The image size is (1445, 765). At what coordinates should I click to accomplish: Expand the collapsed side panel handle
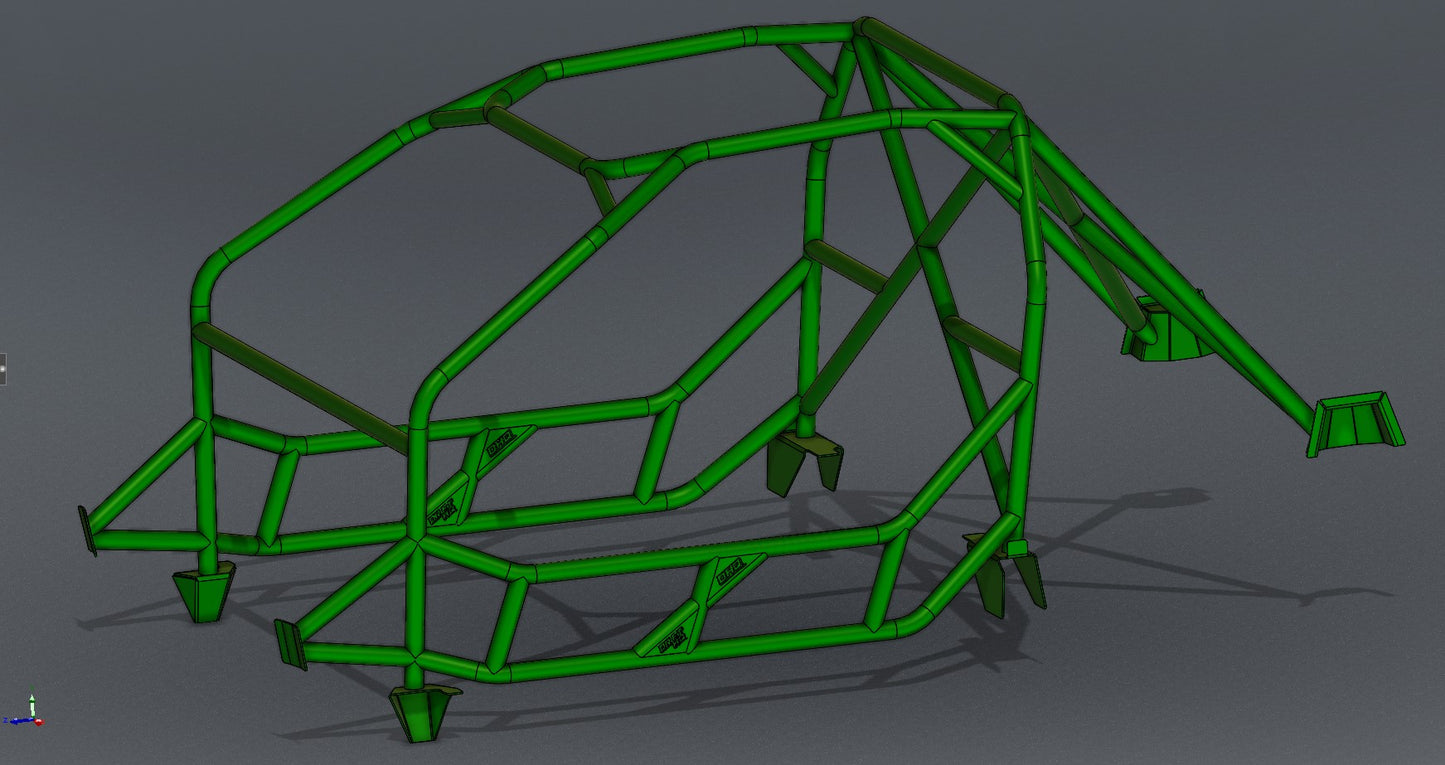(3, 369)
